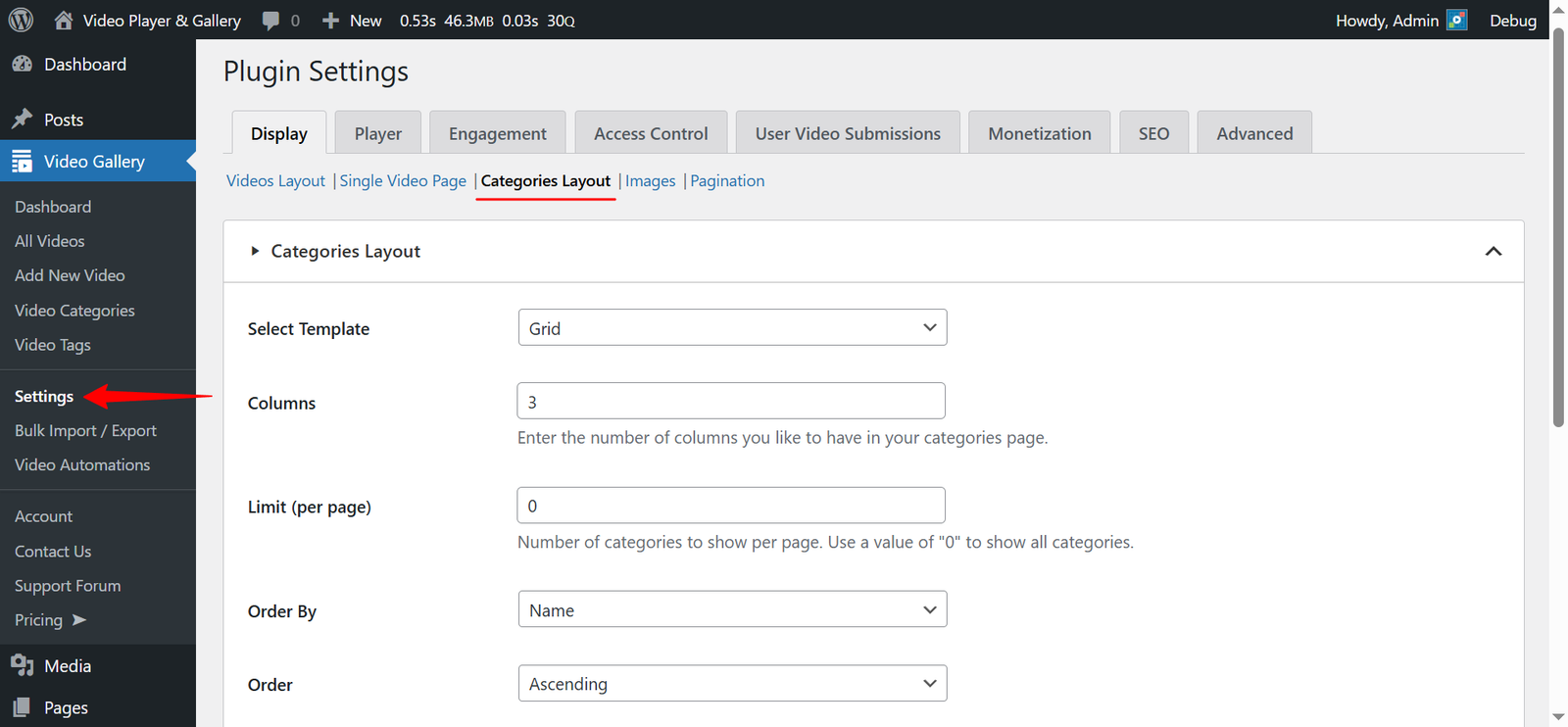Image resolution: width=1568 pixels, height=727 pixels.
Task: Switch to the Display tab
Action: pos(279,133)
